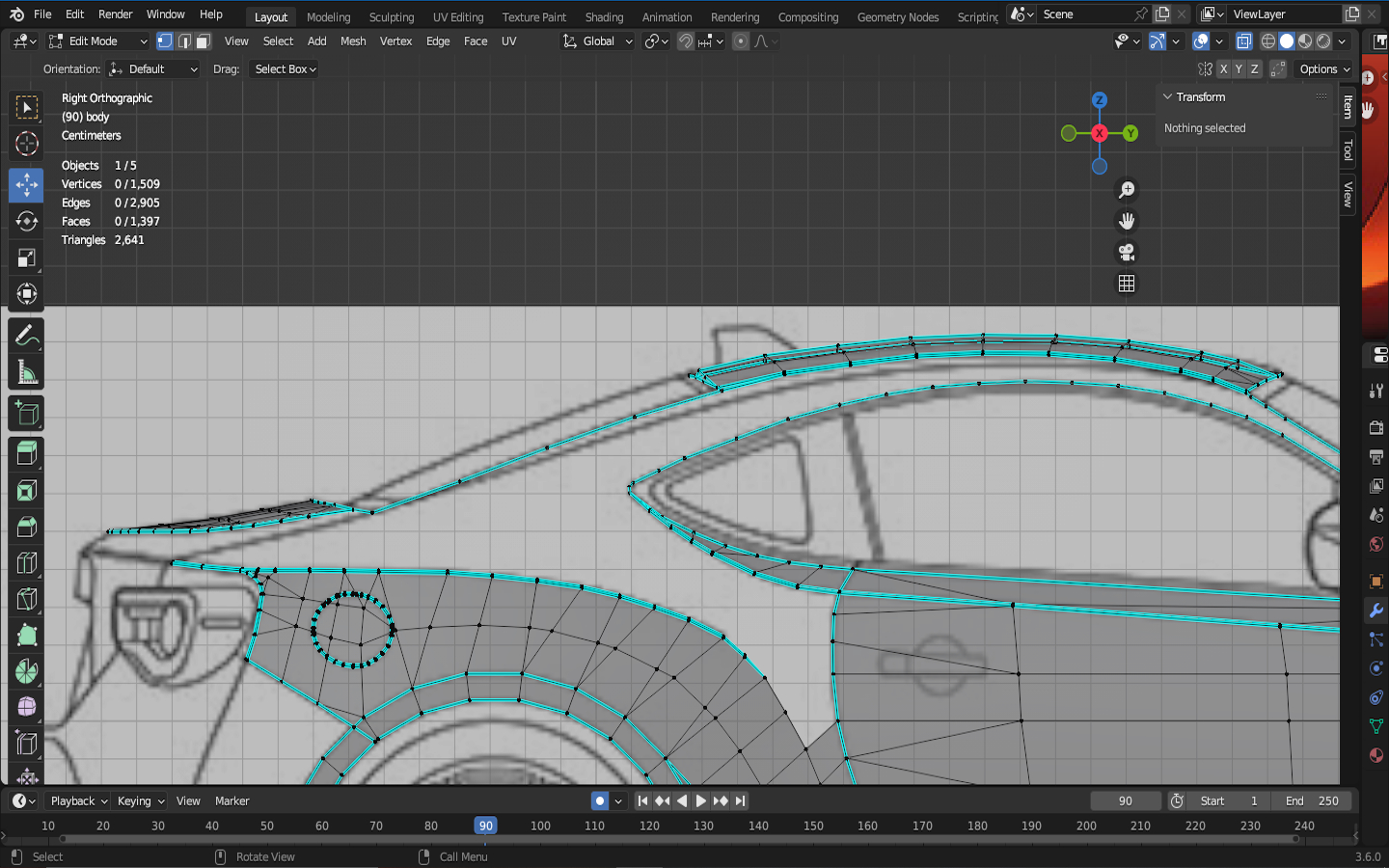The image size is (1389, 868).
Task: Click frame 150 on the timeline
Action: coord(813,826)
